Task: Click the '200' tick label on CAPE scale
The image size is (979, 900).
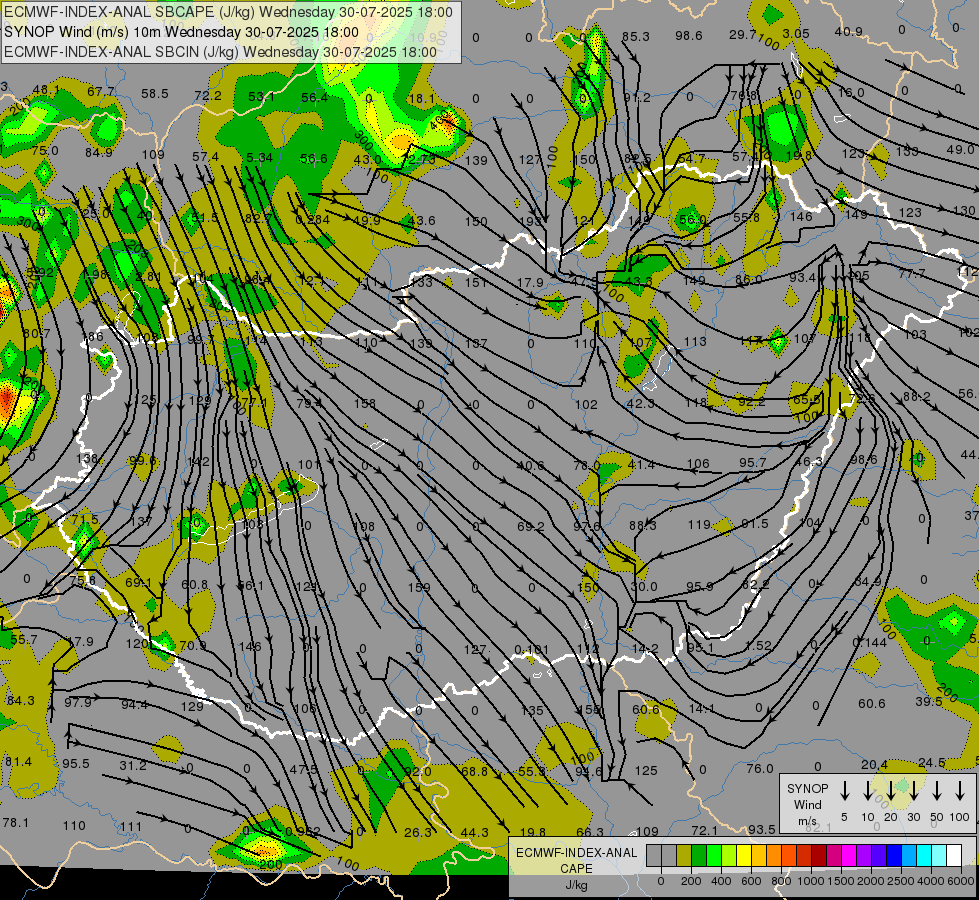Action: [x=691, y=881]
